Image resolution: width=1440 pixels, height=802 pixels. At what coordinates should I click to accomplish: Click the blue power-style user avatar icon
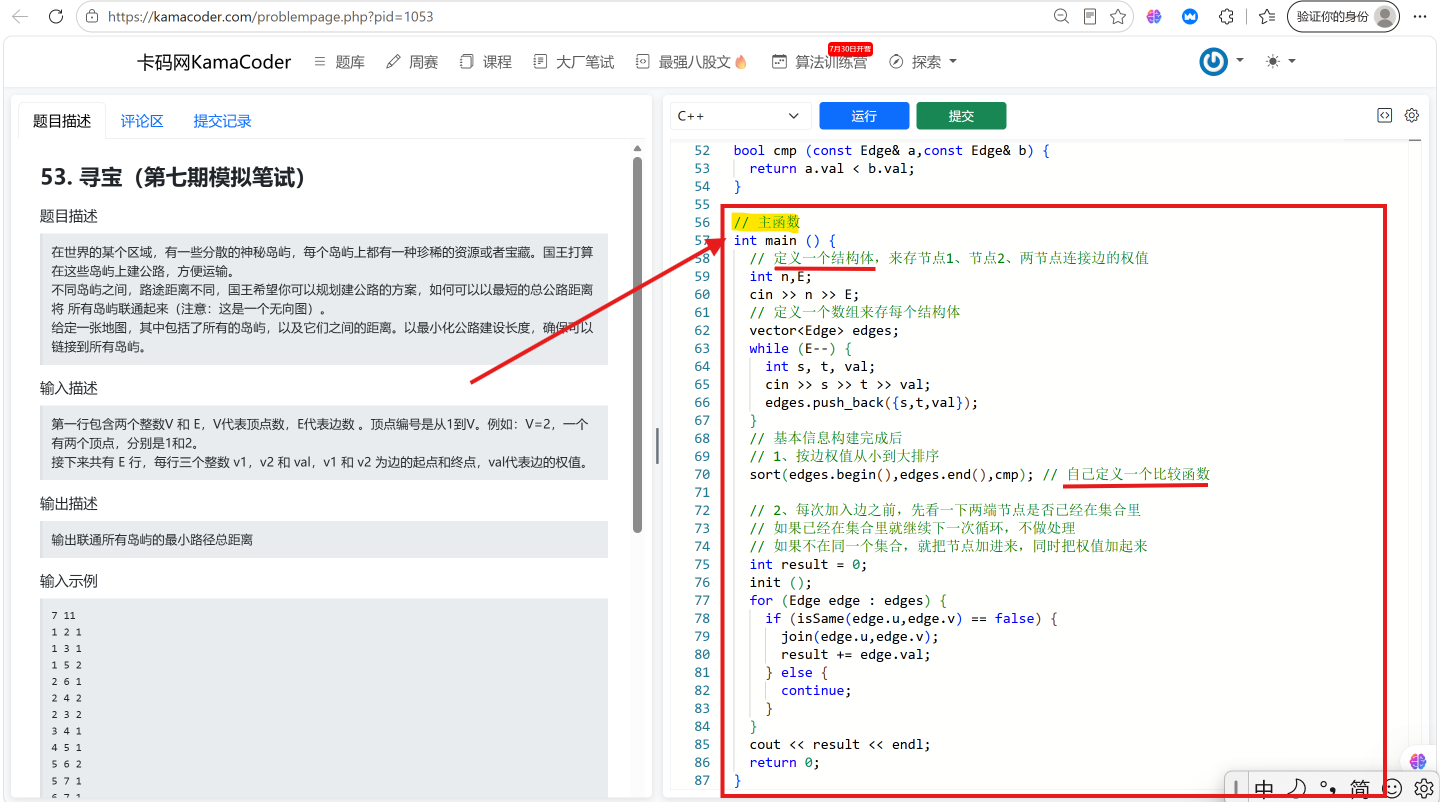1213,61
